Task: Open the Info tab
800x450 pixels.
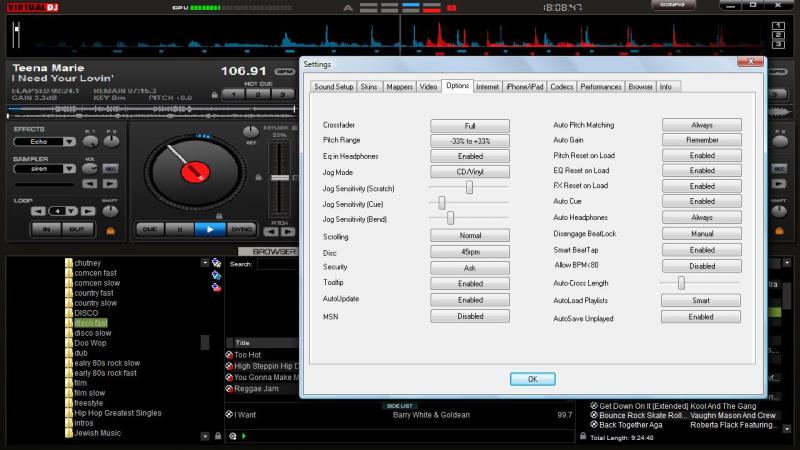Action: pos(665,87)
